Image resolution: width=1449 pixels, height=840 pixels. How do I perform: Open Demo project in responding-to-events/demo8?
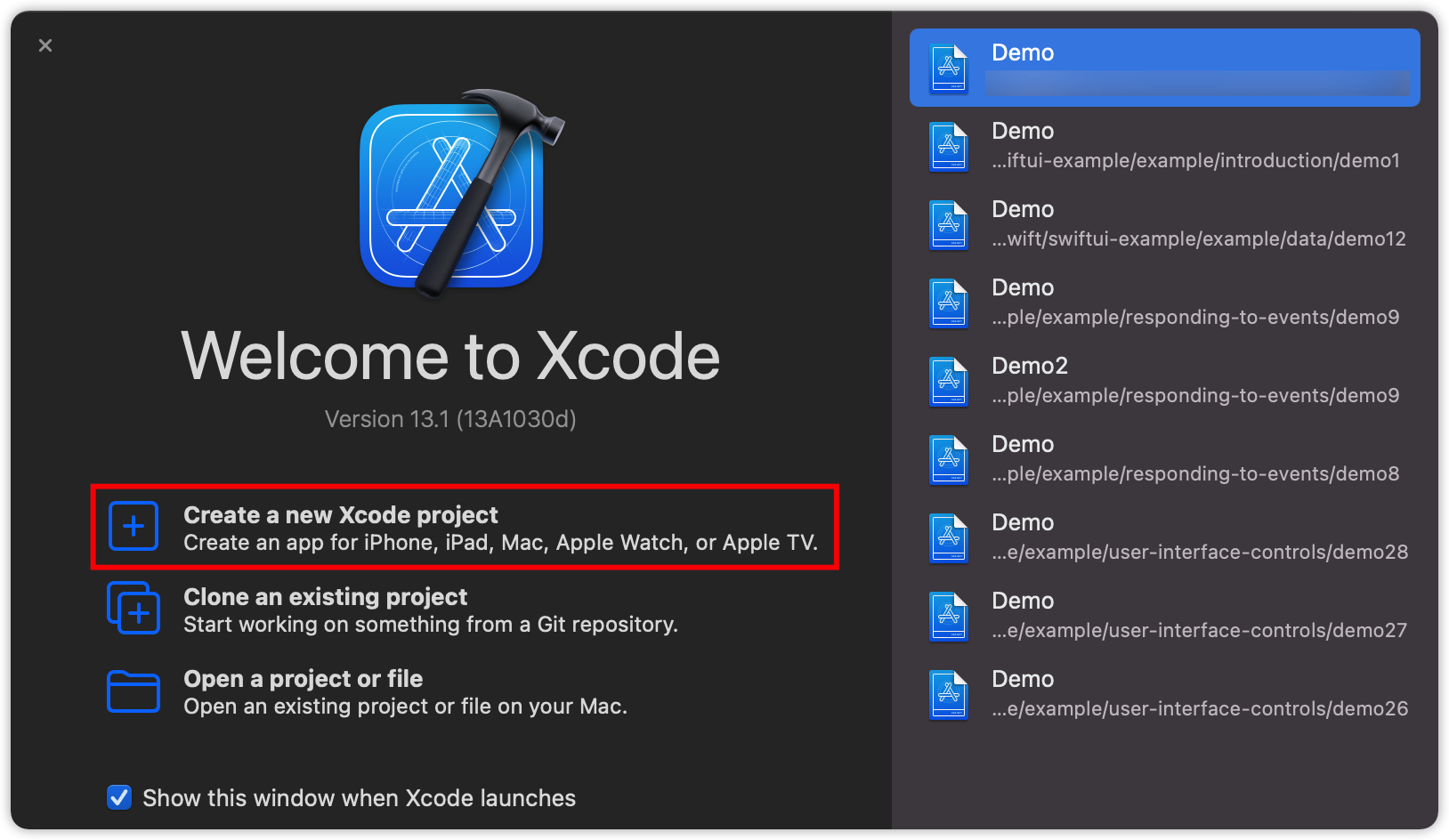(1193, 459)
